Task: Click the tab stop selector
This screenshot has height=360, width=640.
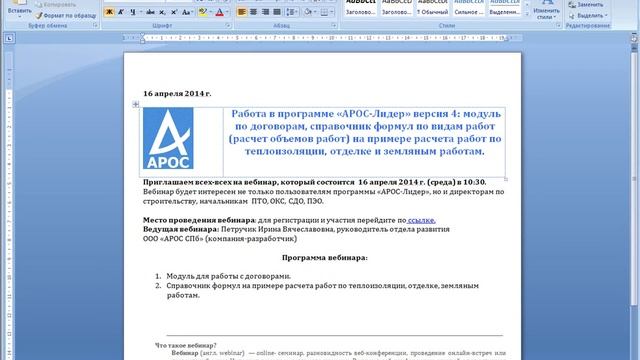Action: click(x=9, y=38)
